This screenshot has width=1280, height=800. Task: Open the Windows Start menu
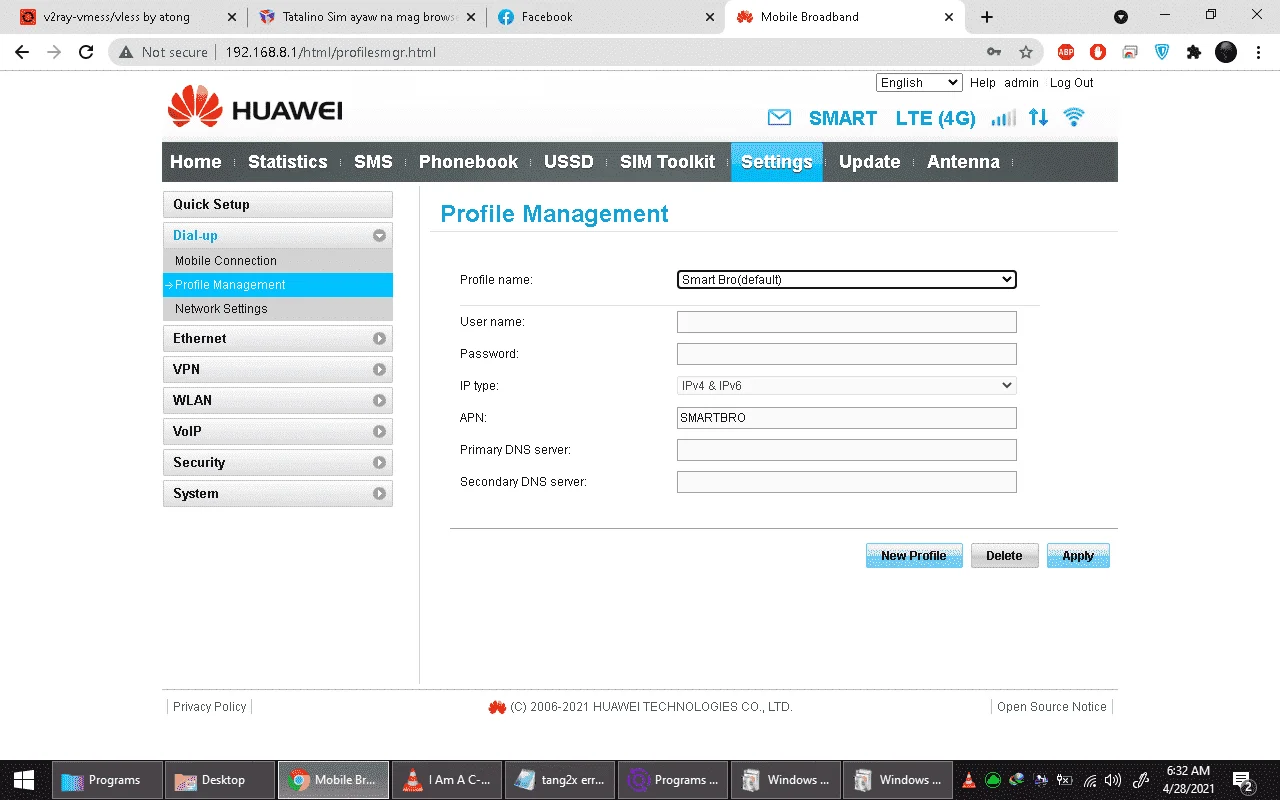24,780
